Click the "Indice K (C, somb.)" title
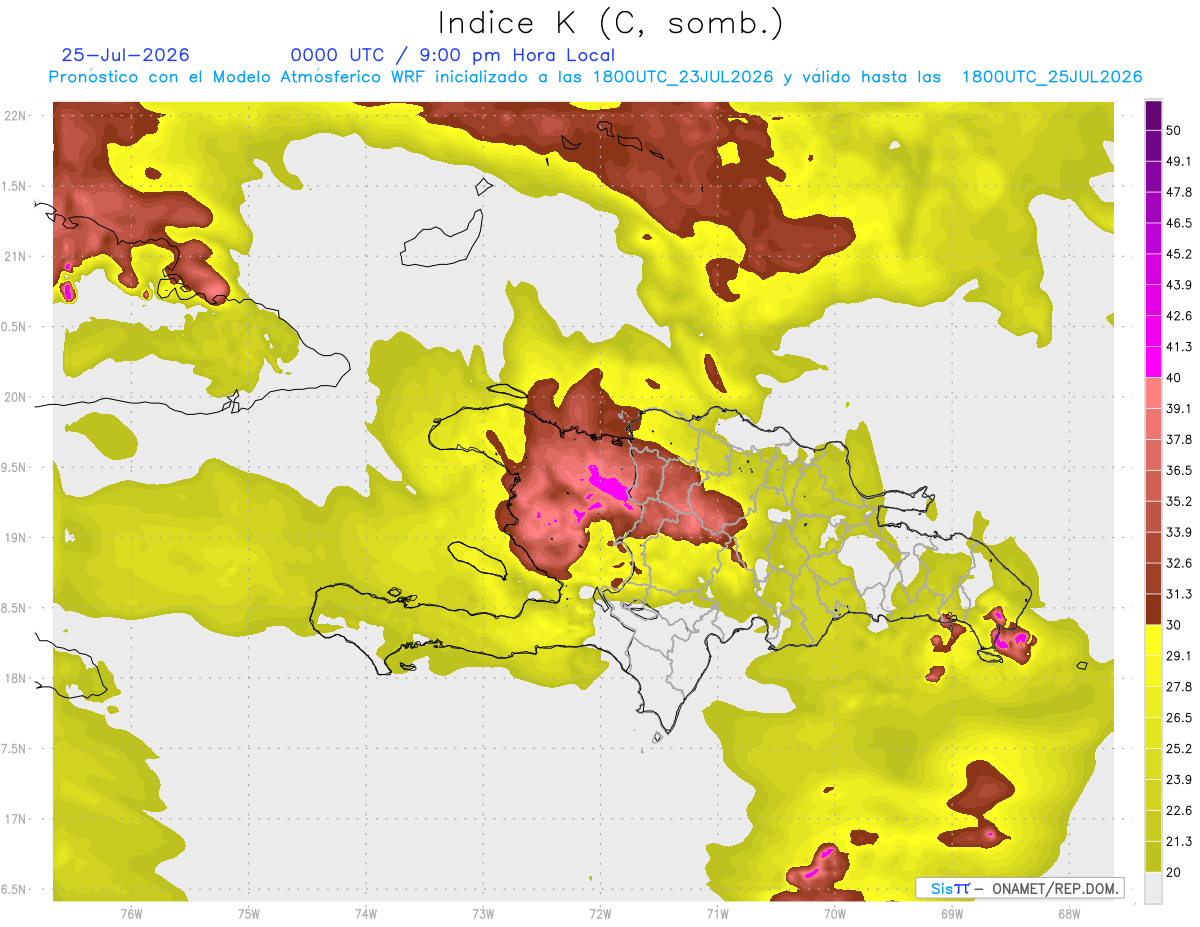This screenshot has height=927, width=1200. pyautogui.click(x=610, y=23)
